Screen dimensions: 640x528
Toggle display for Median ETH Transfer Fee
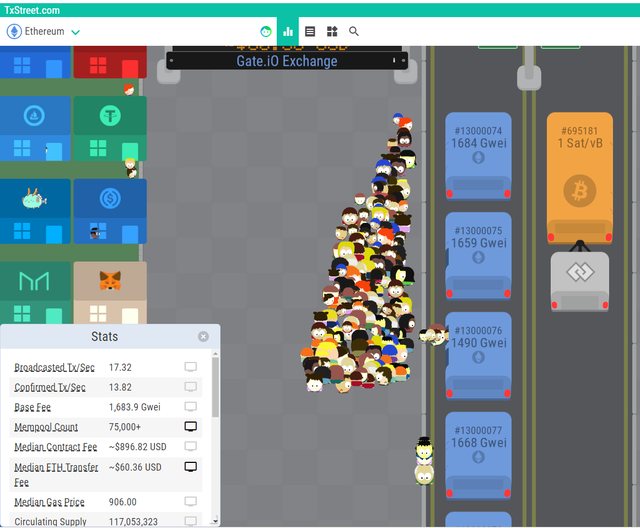191,466
